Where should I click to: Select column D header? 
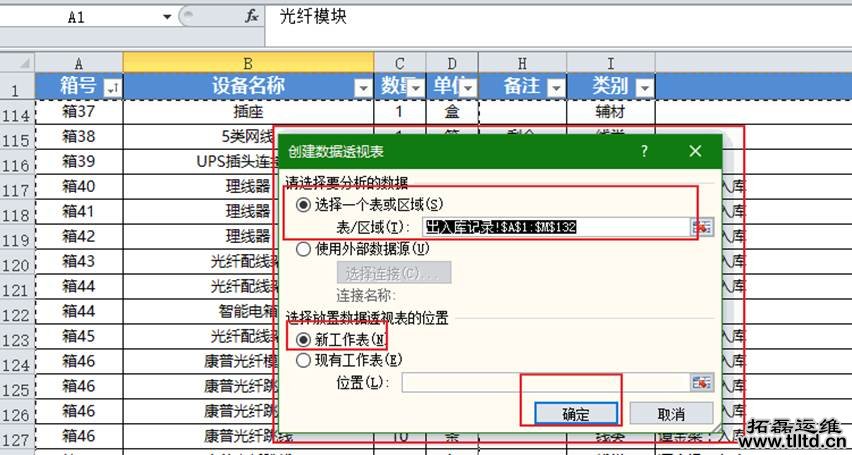coord(452,63)
